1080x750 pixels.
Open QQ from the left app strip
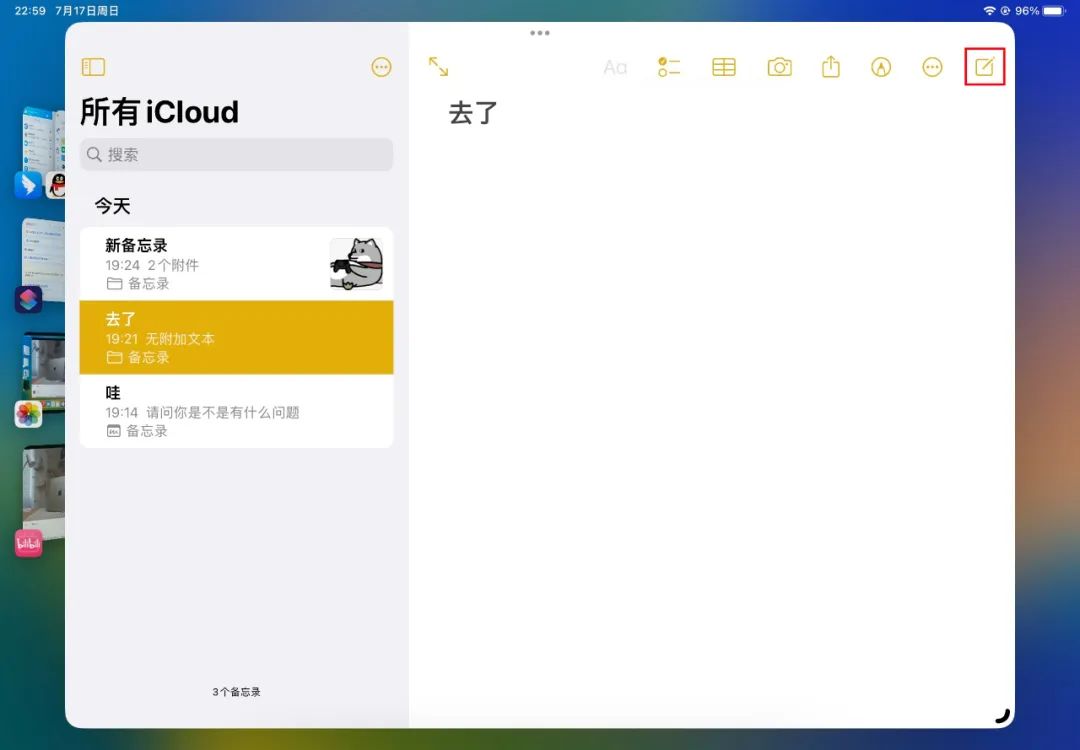(55, 186)
